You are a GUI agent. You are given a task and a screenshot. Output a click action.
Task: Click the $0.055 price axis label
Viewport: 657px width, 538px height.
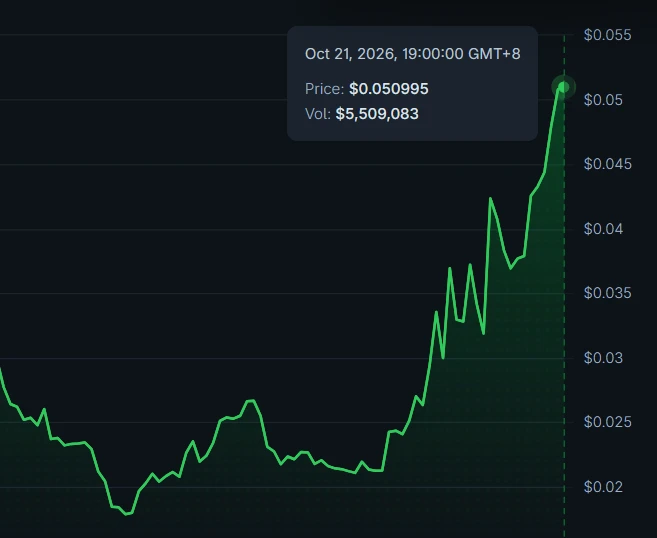607,35
